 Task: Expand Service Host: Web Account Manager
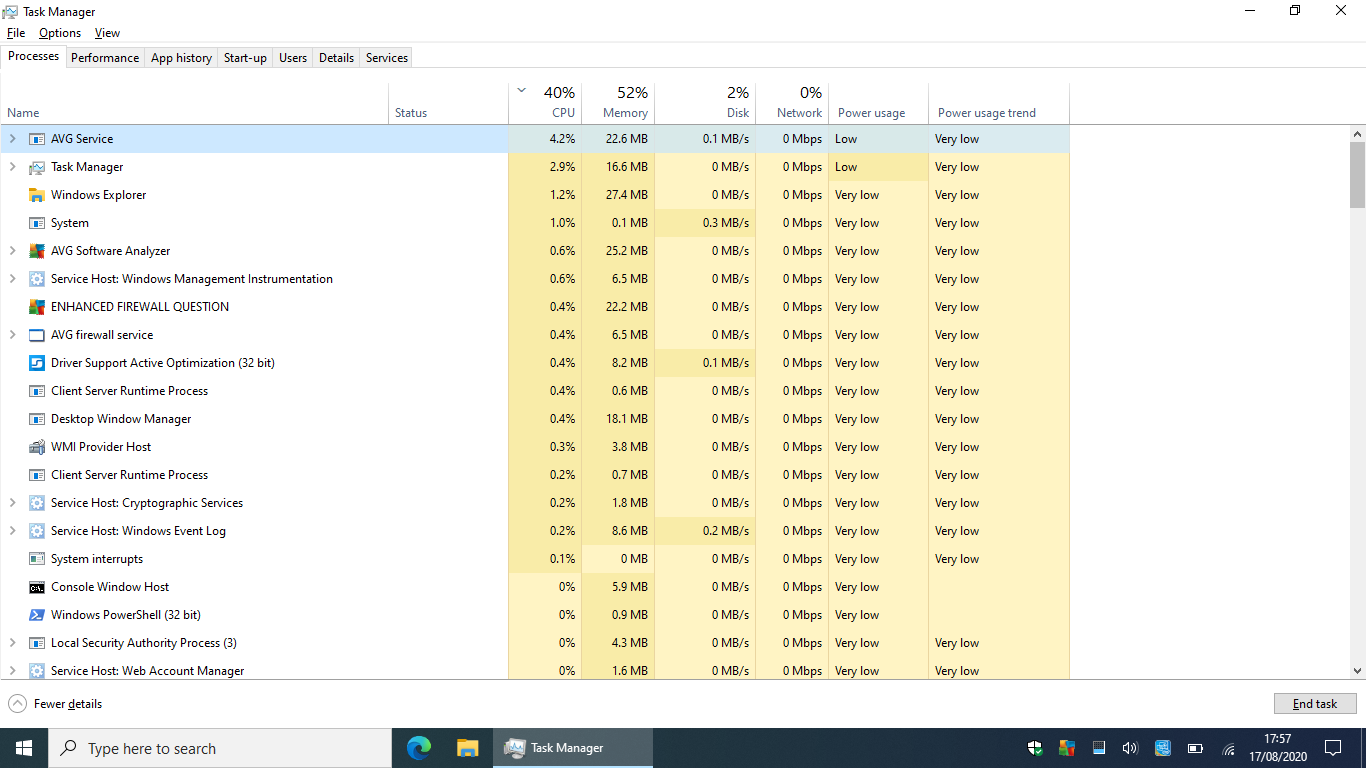pos(13,671)
